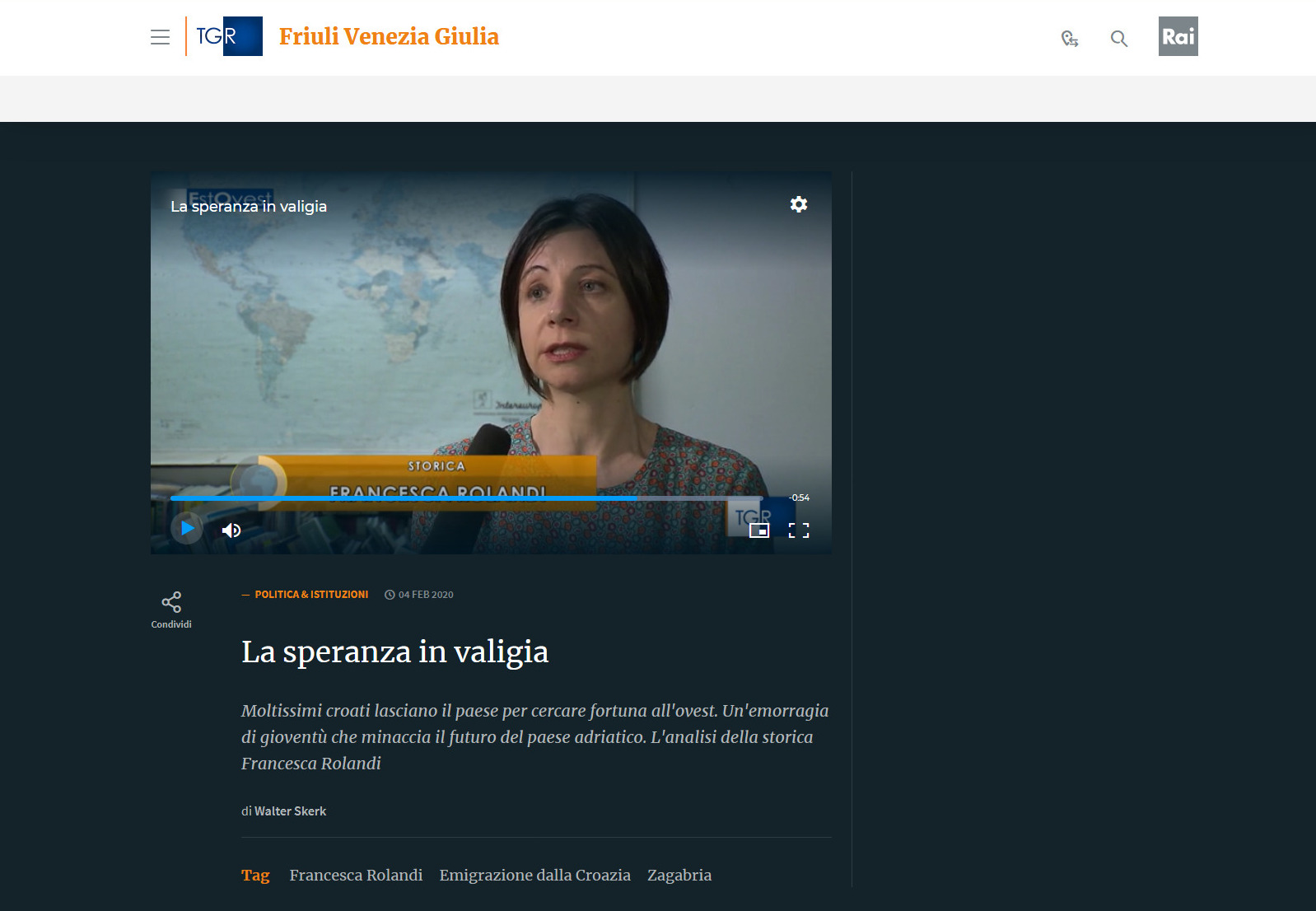This screenshot has width=1316, height=911.
Task: Open the Zagabria tag
Action: 679,875
